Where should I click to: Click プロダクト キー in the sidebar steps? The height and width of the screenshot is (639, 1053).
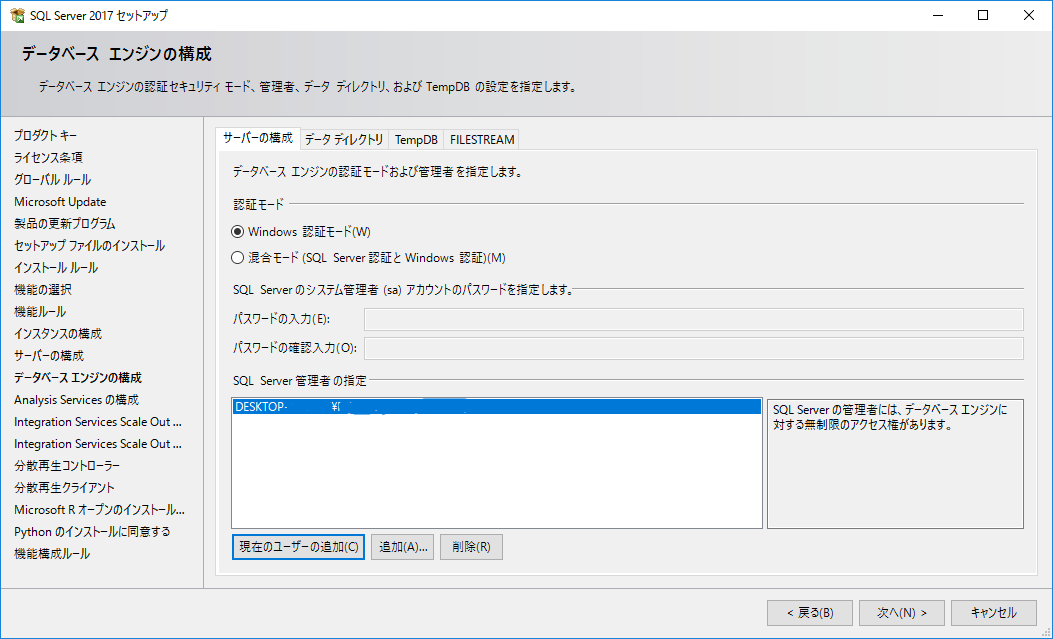pos(45,135)
